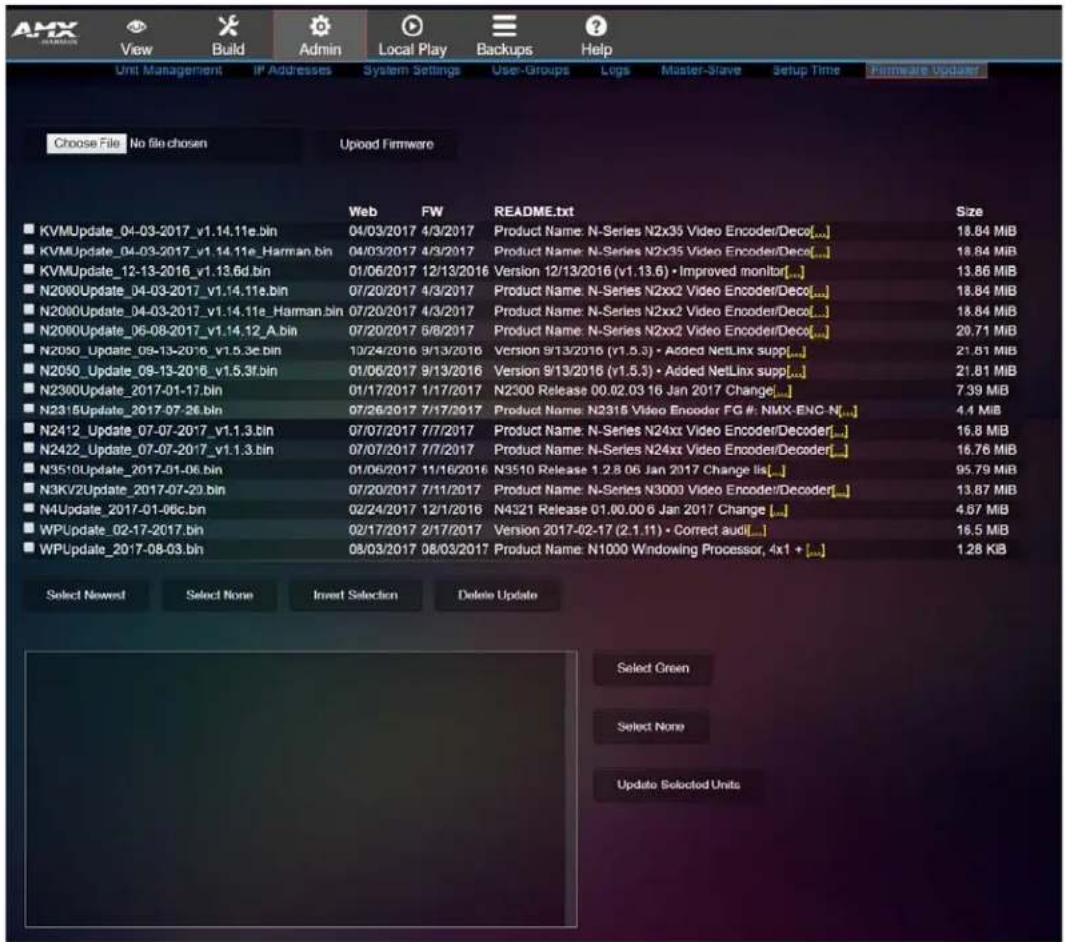Open the Backups stacked-bars icon
Viewport: 1065px width, 942px height.
point(504,26)
